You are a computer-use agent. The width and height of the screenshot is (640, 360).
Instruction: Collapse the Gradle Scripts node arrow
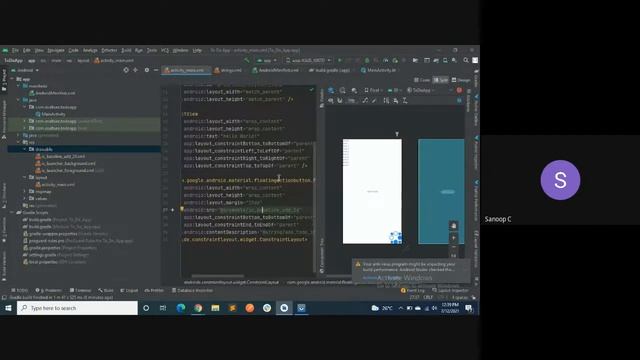(11, 213)
